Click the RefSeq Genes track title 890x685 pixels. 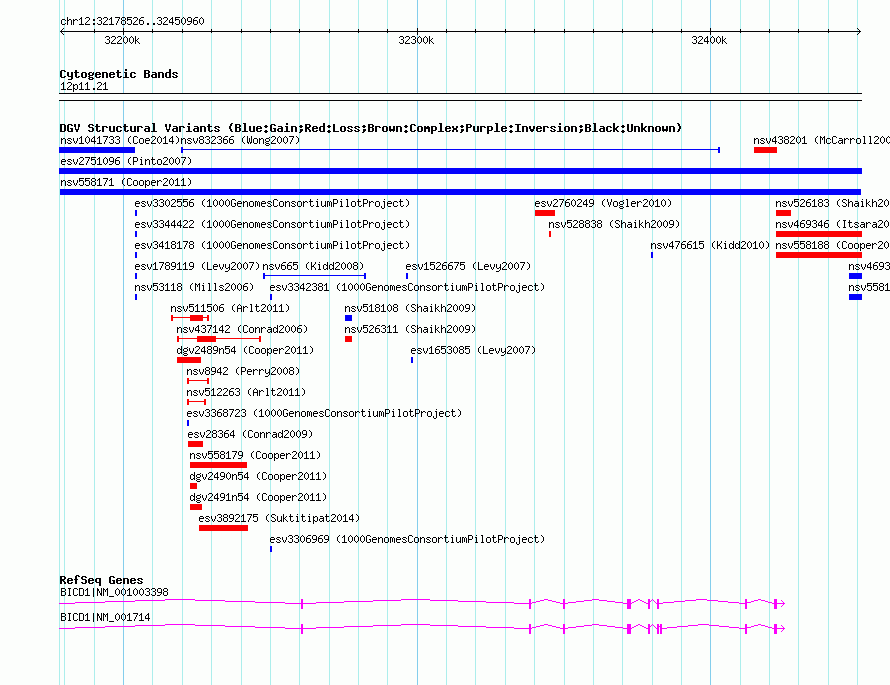pos(101,580)
